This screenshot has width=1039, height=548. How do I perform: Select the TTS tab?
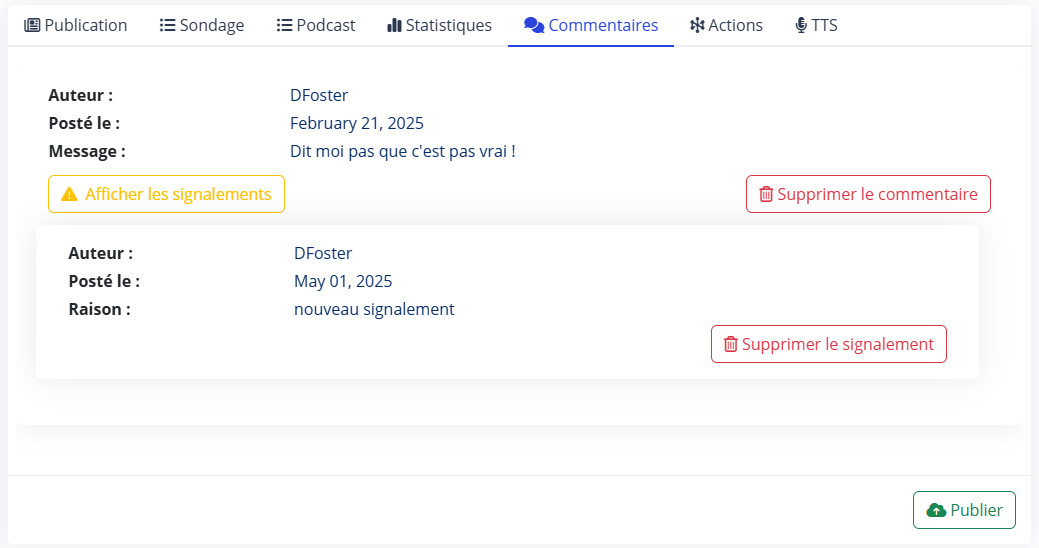pyautogui.click(x=816, y=25)
